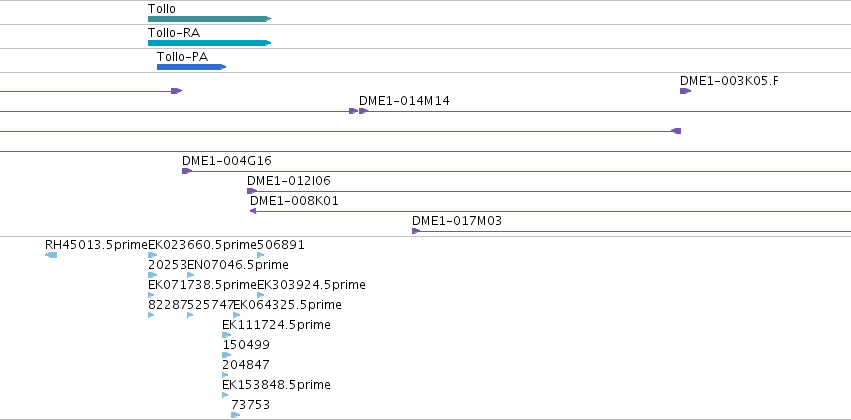
Task: Select the EK153848.5prime EST marker
Action: (x=225, y=395)
